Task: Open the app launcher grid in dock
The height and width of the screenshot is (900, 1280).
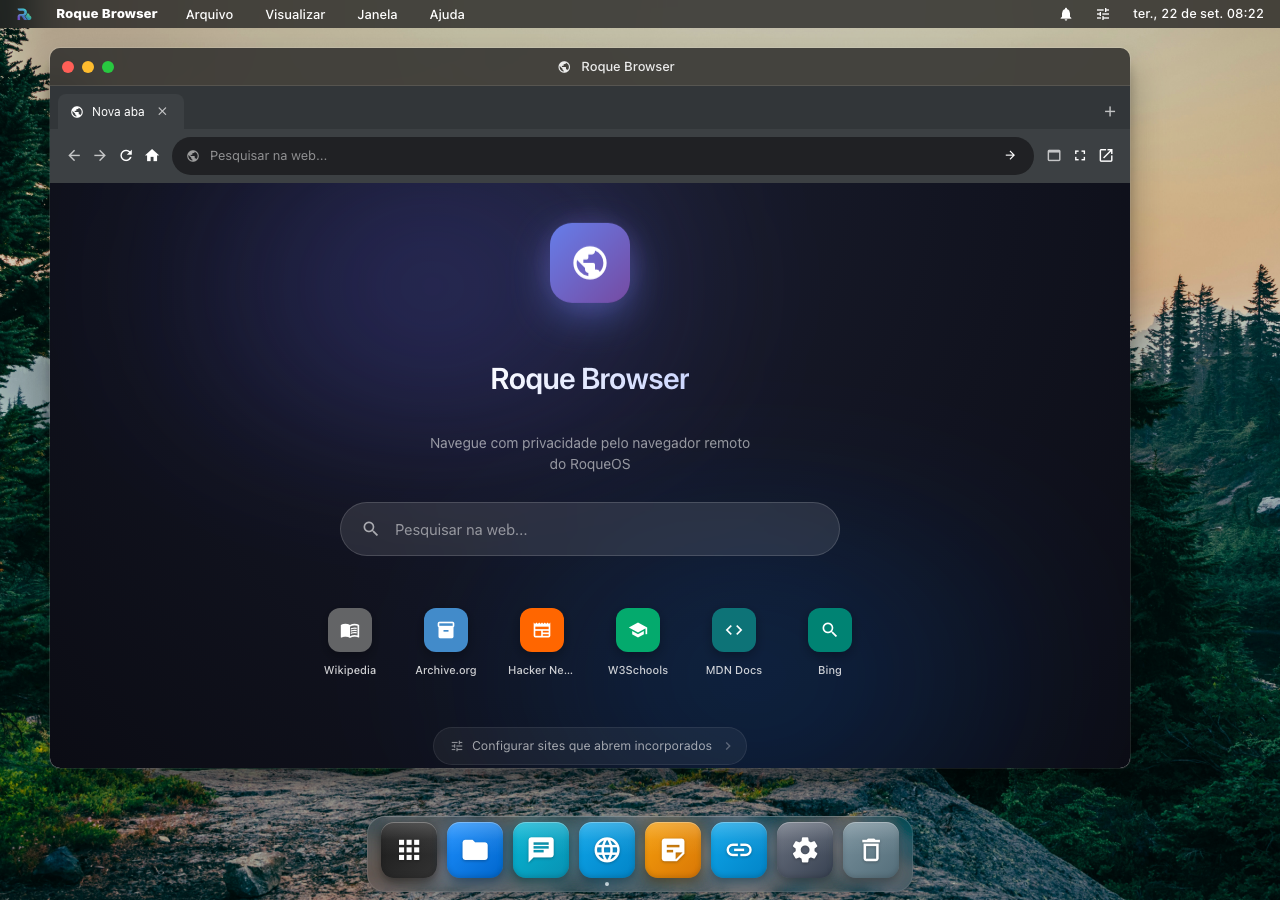Action: (x=409, y=850)
